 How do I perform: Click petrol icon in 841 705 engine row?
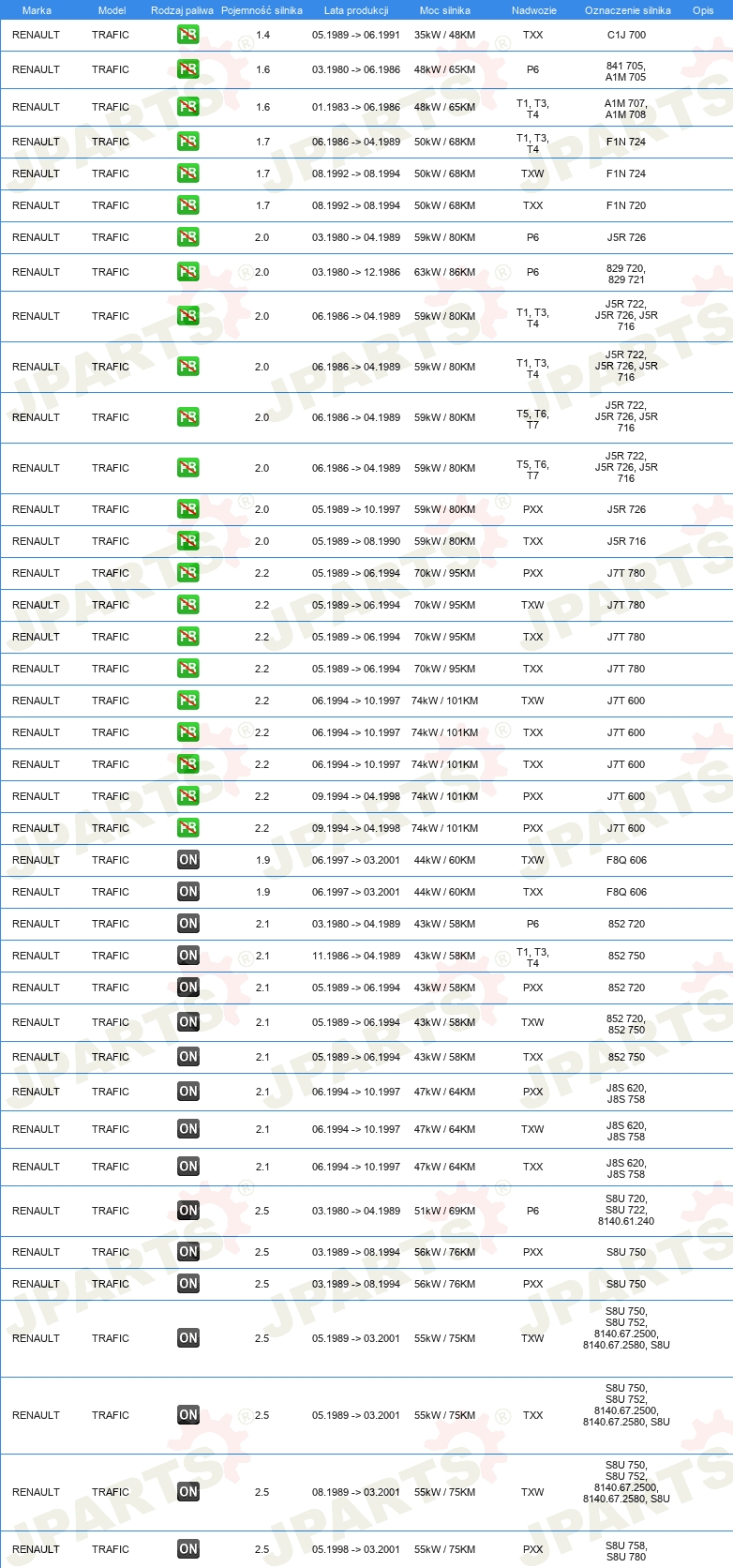tap(188, 69)
